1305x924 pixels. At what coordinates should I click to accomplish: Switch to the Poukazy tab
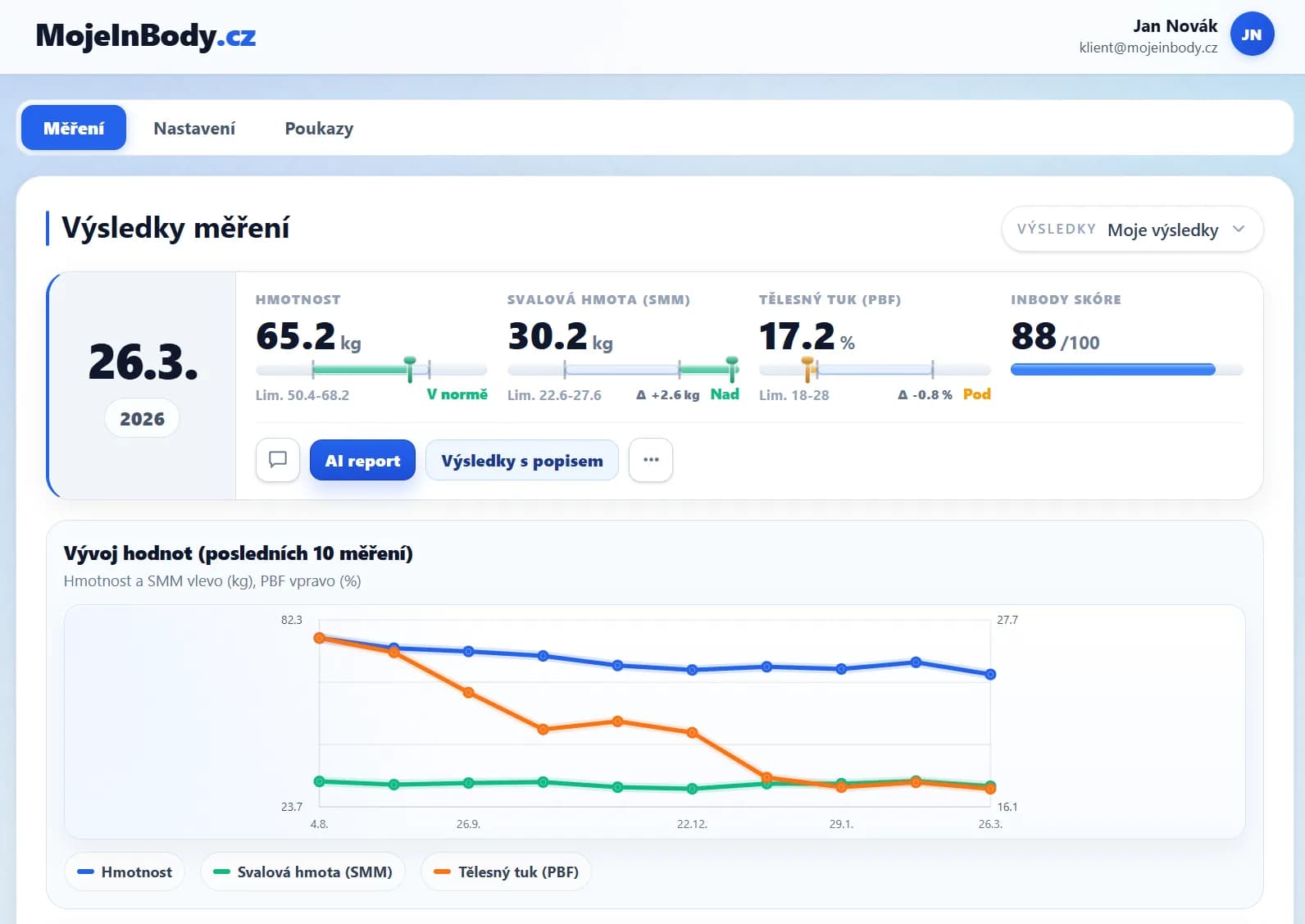(x=319, y=128)
